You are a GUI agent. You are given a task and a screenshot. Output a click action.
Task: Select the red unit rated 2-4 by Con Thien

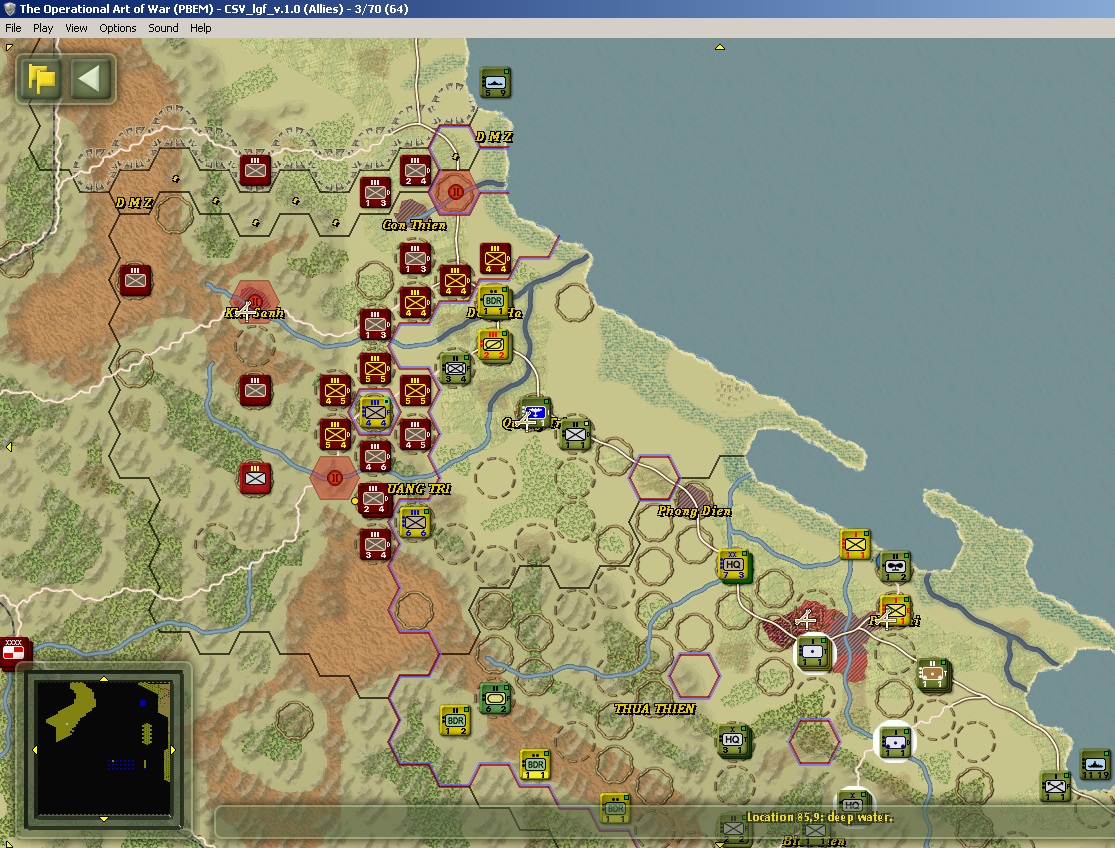point(415,171)
